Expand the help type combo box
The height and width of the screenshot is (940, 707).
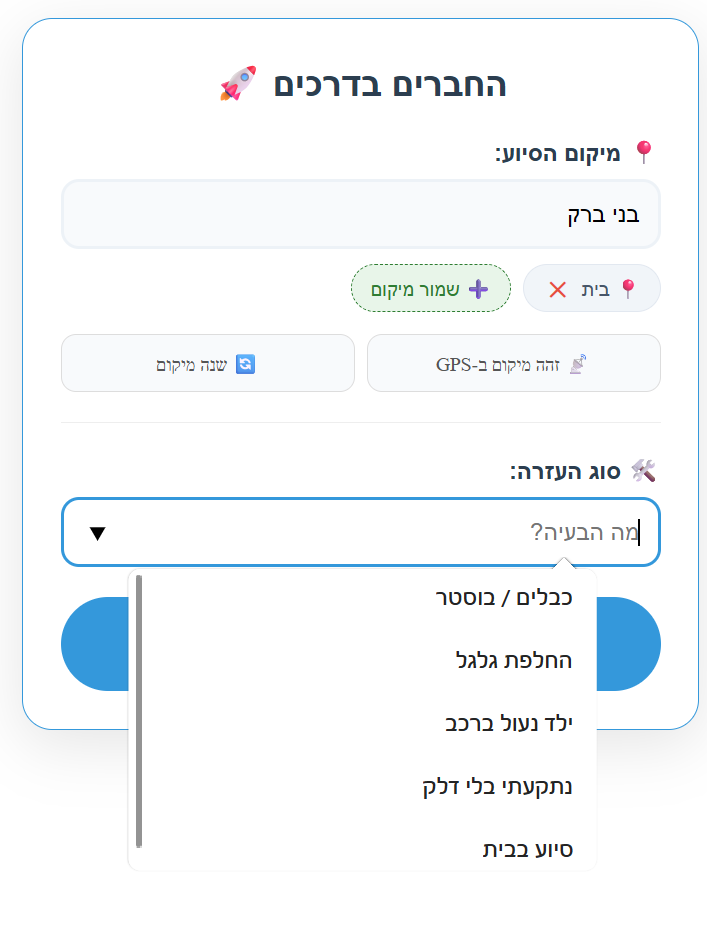[360, 532]
